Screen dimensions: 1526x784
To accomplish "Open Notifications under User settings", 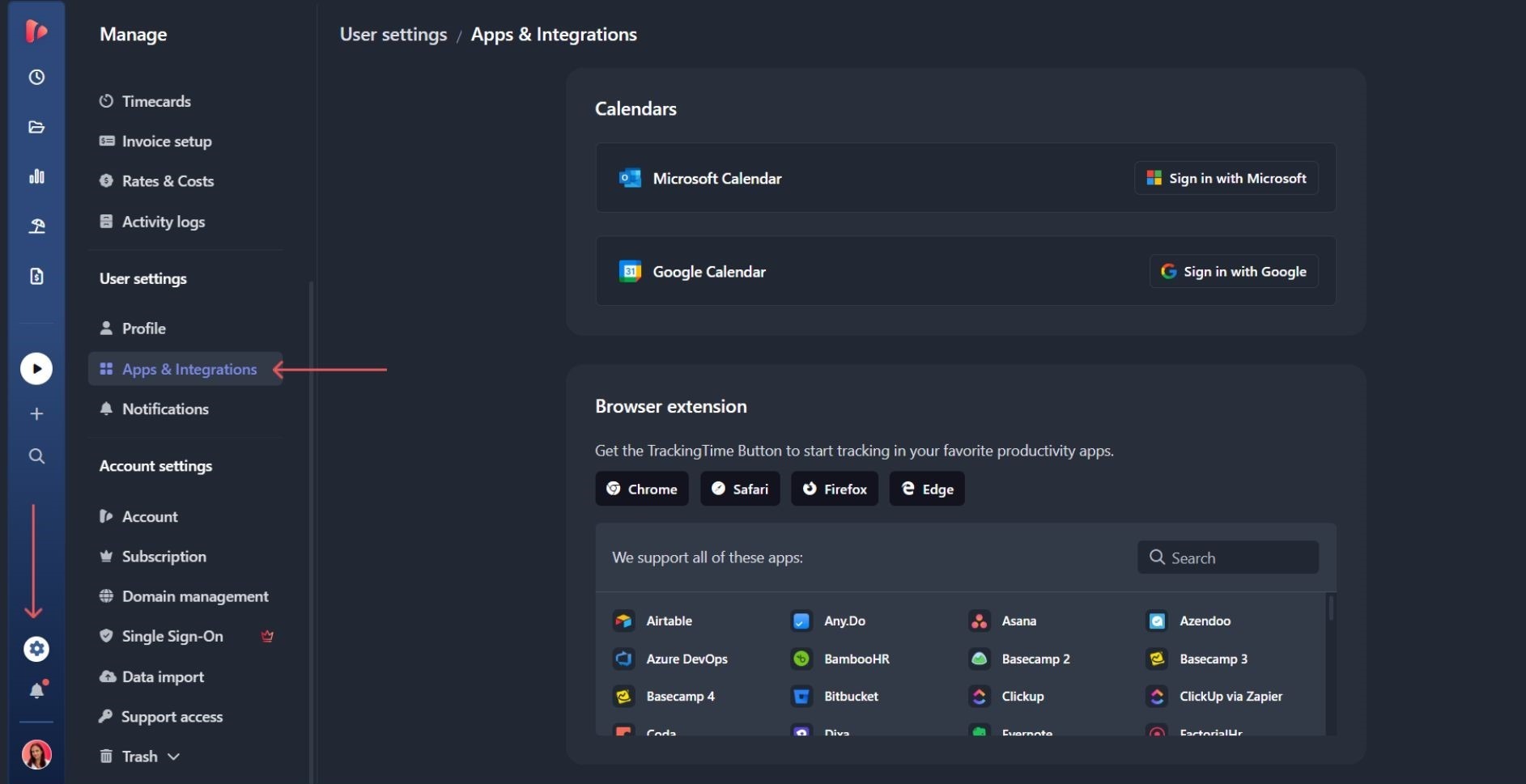I will (x=155, y=409).
